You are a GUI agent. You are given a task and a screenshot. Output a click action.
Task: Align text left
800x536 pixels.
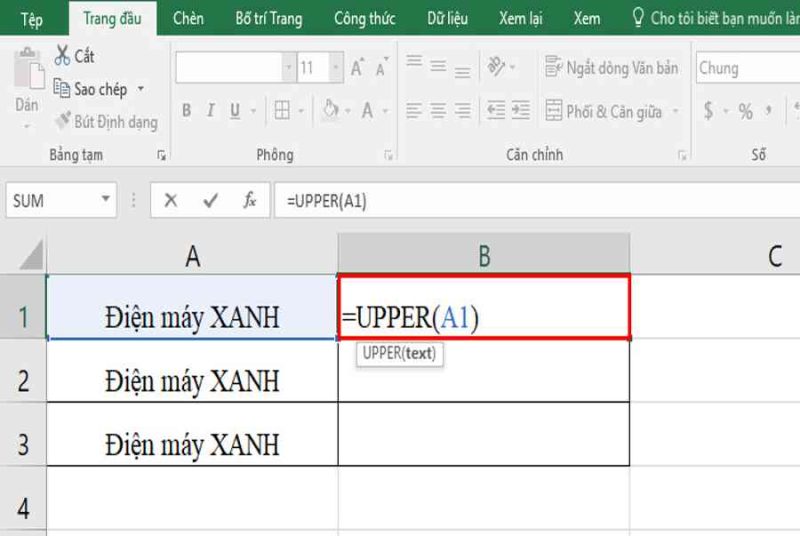414,111
